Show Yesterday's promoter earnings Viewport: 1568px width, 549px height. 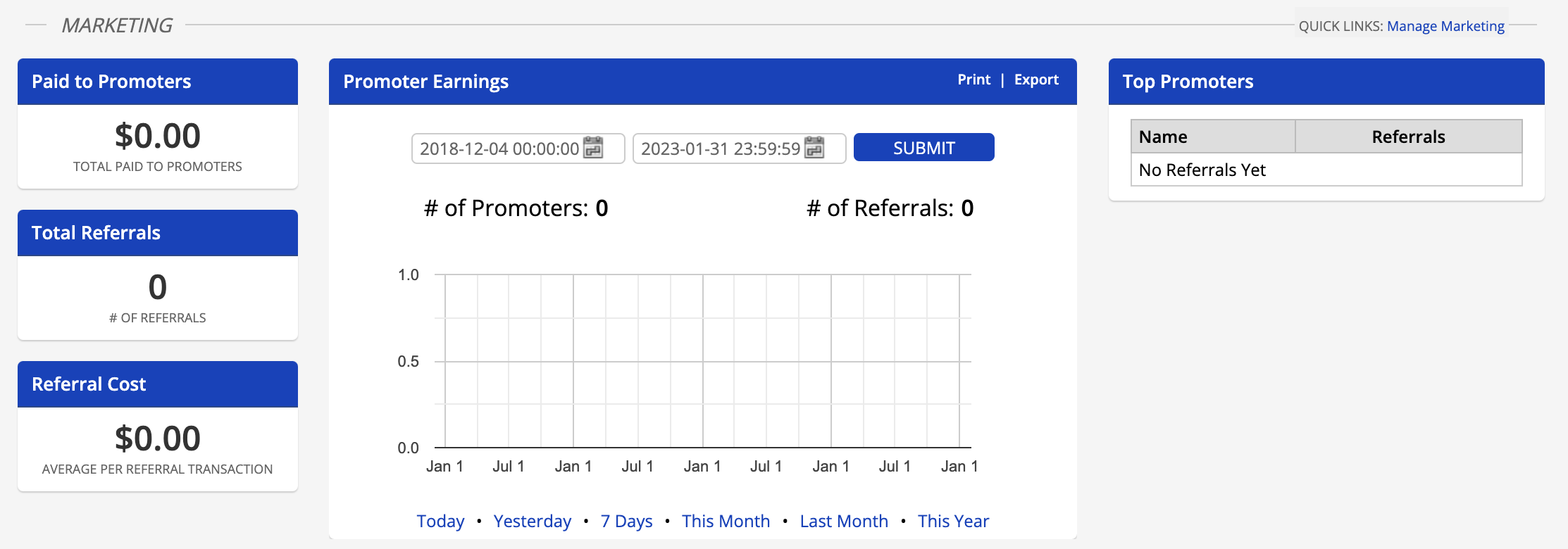[532, 521]
